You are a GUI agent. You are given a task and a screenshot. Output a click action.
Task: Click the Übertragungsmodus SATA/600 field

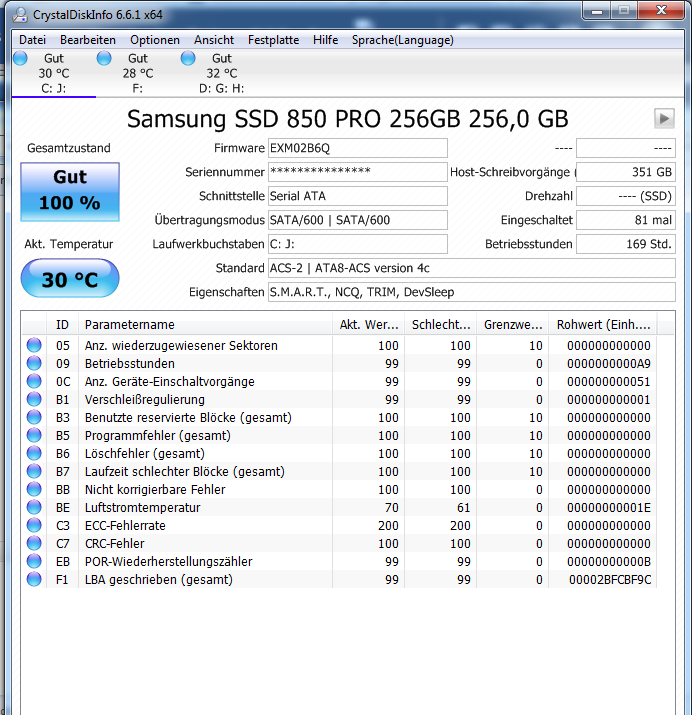[x=358, y=220]
